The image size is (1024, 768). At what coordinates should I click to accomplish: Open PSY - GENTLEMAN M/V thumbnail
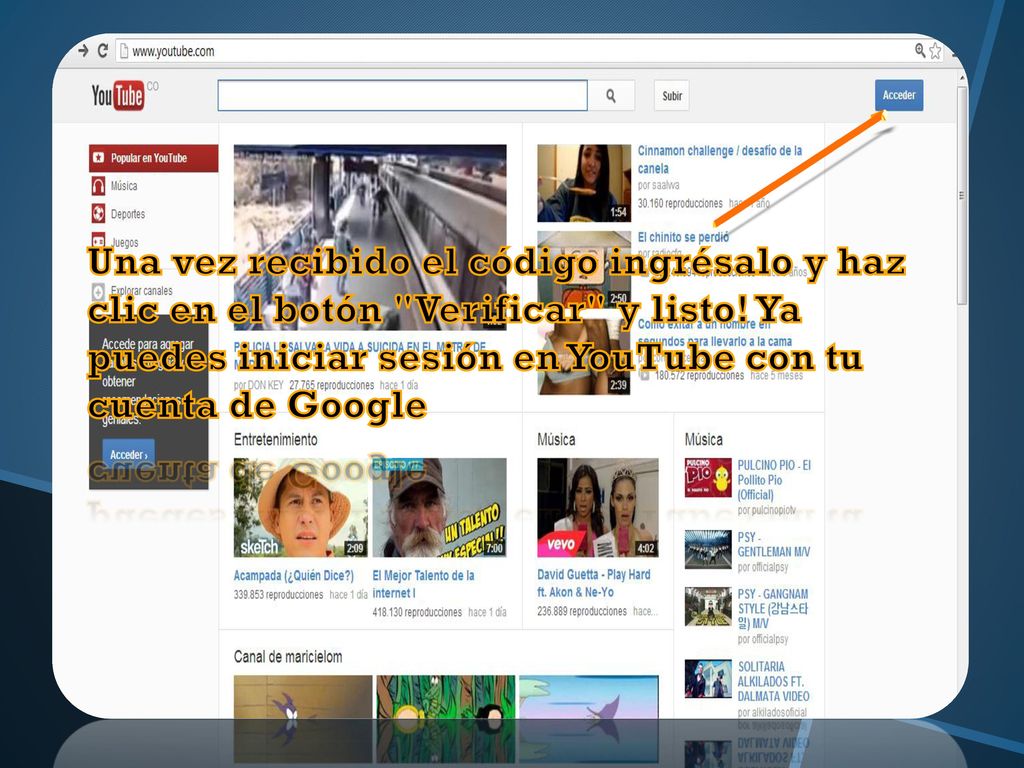[708, 549]
